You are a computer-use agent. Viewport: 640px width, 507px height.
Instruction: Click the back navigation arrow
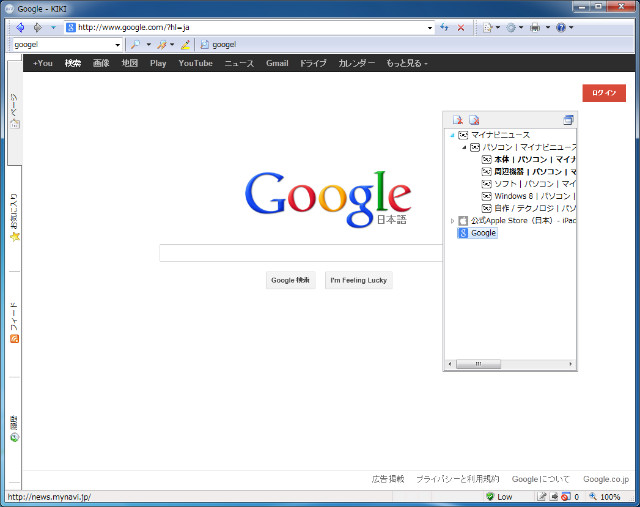(x=20, y=27)
